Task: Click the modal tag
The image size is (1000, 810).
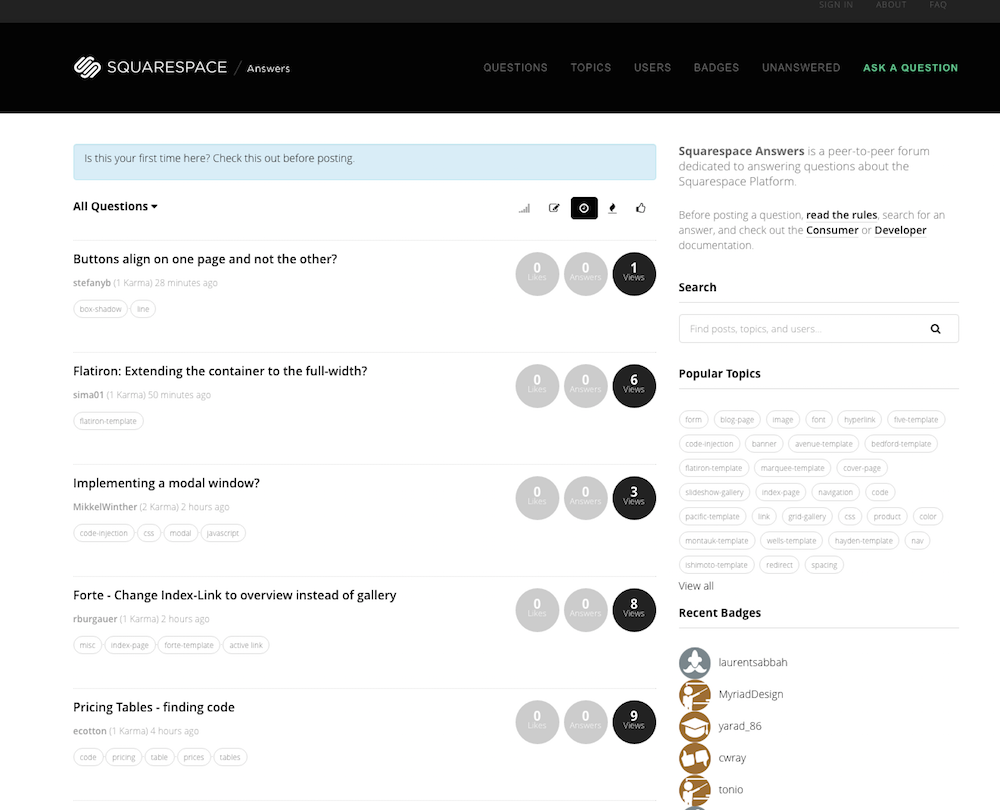Action: click(180, 533)
